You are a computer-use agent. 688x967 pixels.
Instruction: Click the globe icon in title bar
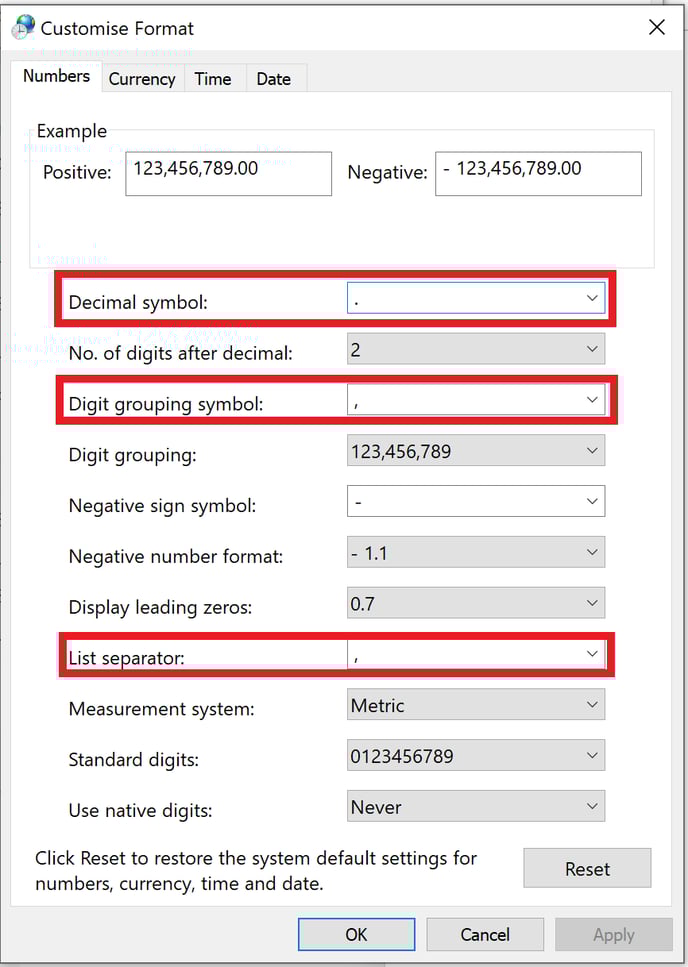[24, 27]
